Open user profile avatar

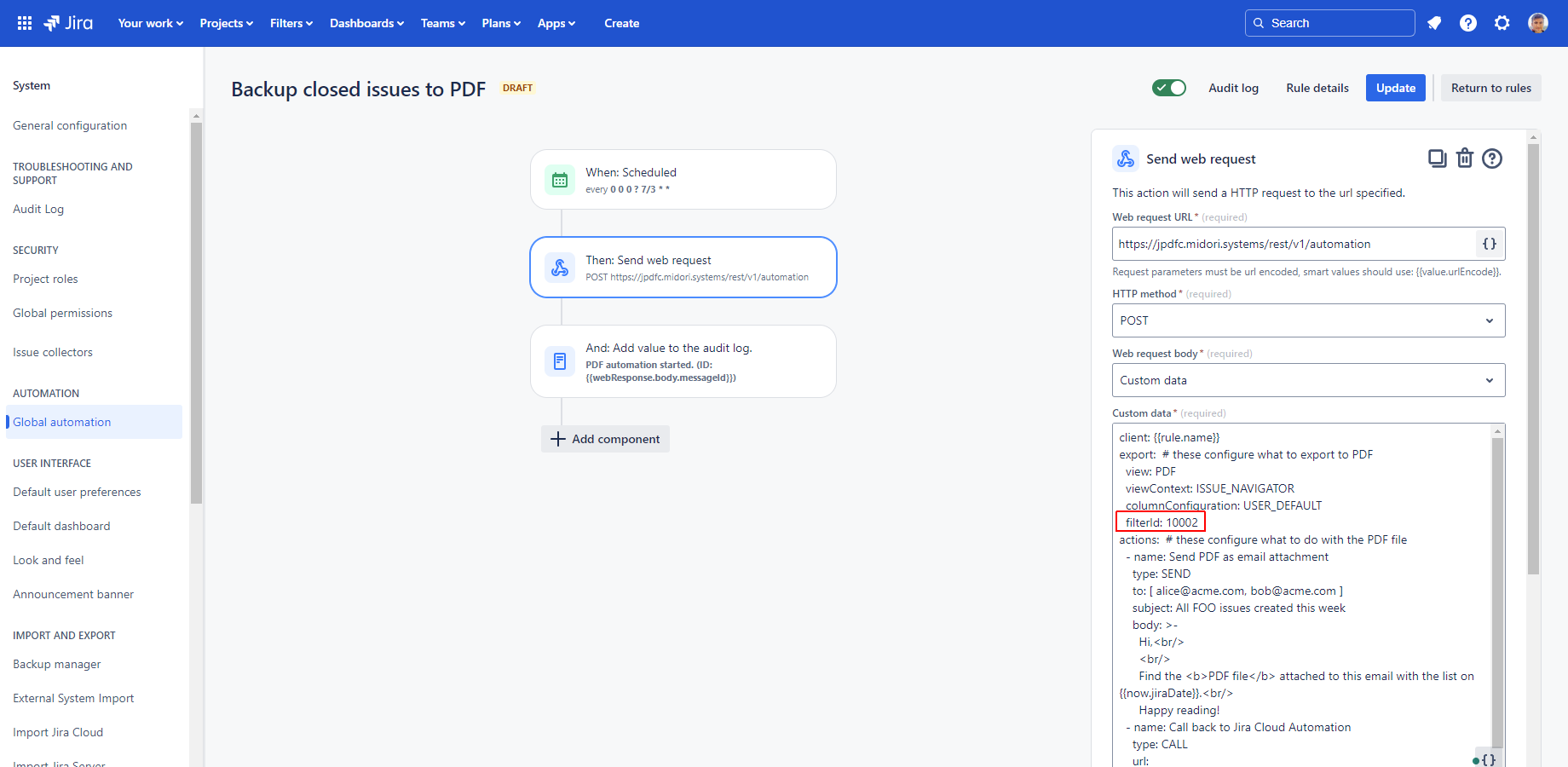click(1538, 23)
